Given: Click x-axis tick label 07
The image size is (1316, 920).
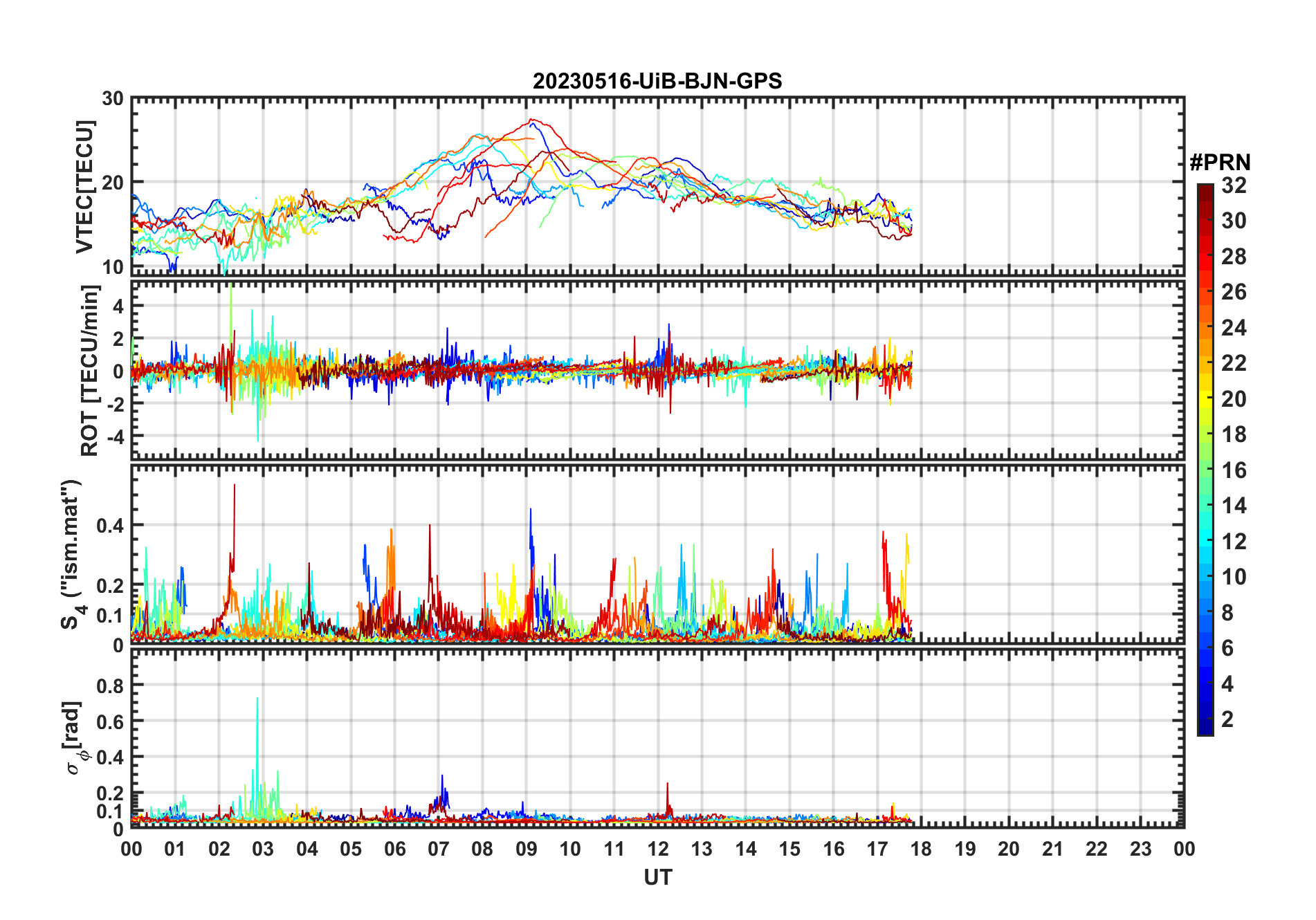Looking at the screenshot, I should click(x=439, y=849).
